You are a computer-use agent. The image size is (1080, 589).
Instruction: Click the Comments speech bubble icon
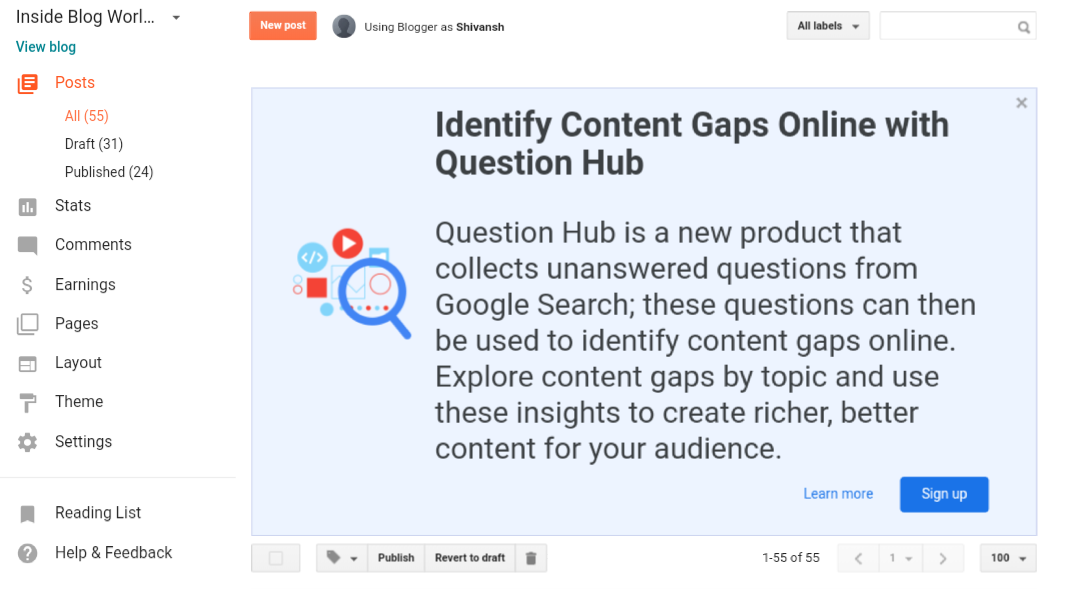(x=28, y=246)
